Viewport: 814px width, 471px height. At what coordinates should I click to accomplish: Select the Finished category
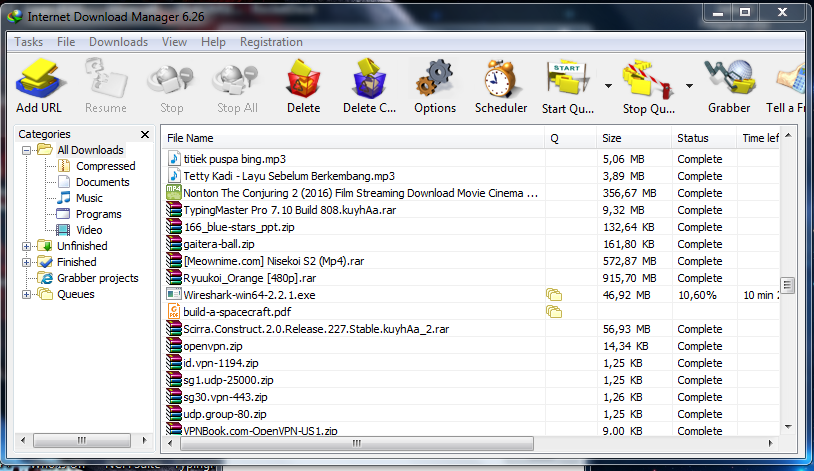click(x=77, y=262)
